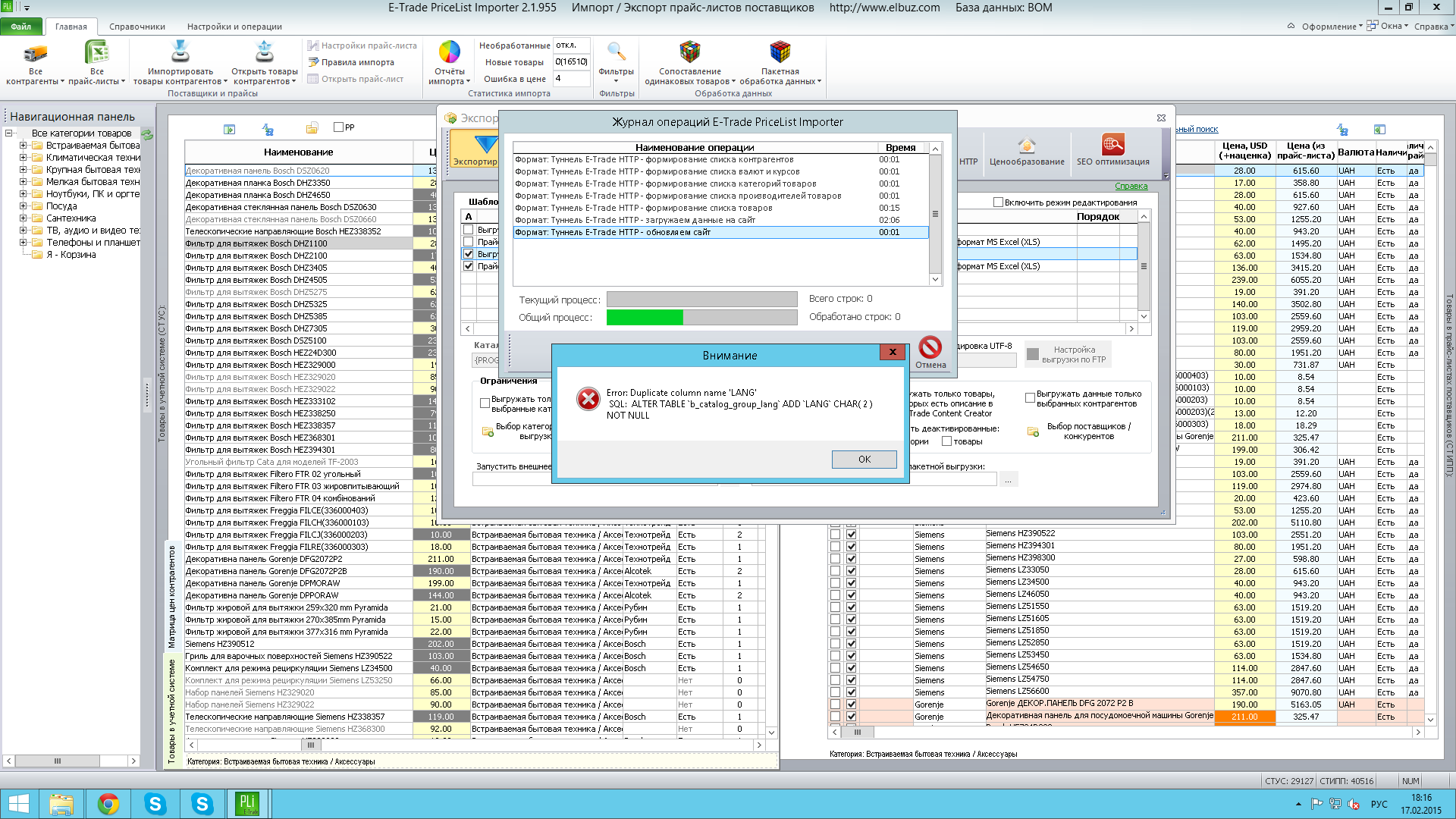
Task: Click the 'Экспортировать' funnel icon in export dialog
Action: point(485,144)
